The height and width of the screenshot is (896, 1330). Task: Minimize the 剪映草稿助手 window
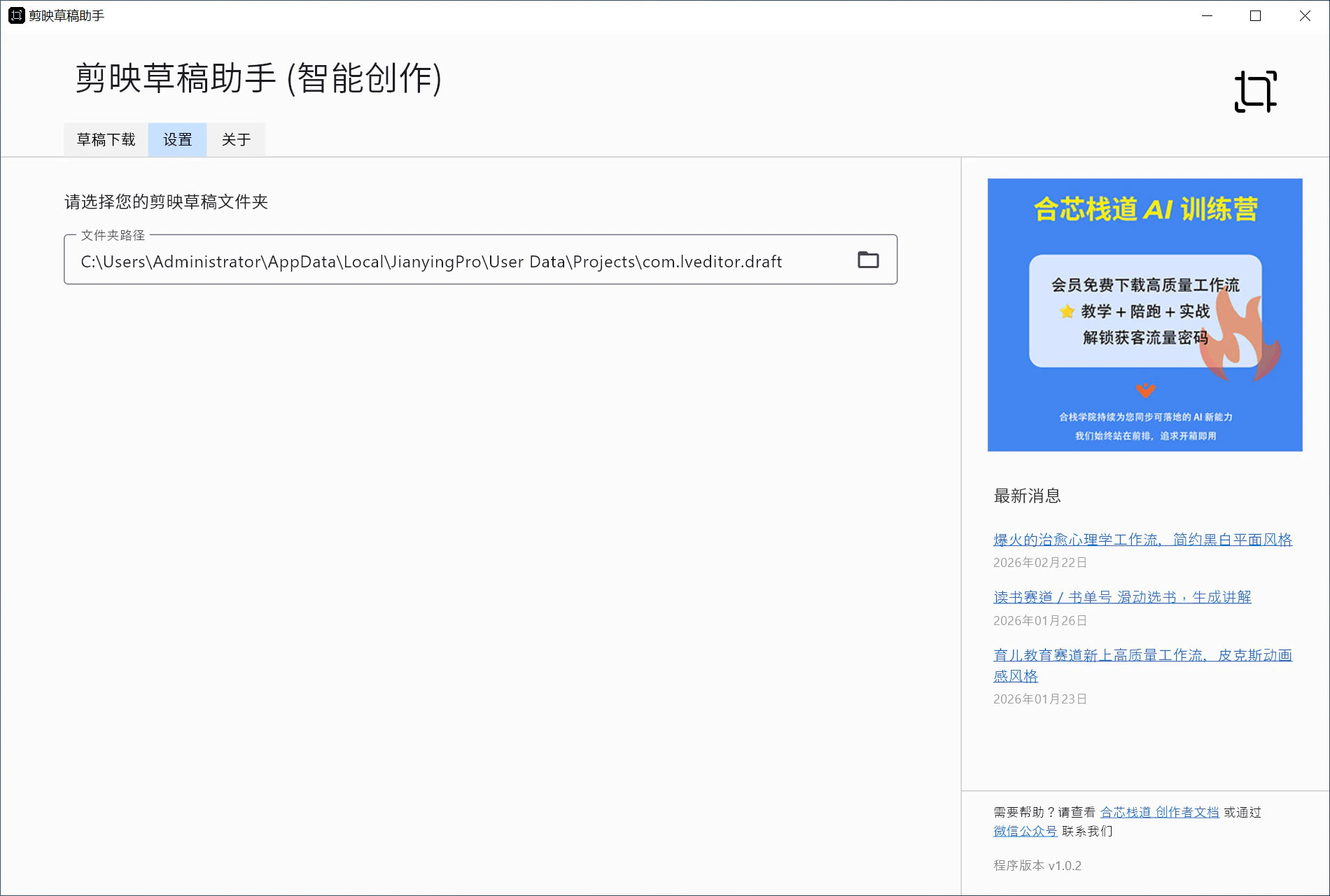pos(1207,15)
